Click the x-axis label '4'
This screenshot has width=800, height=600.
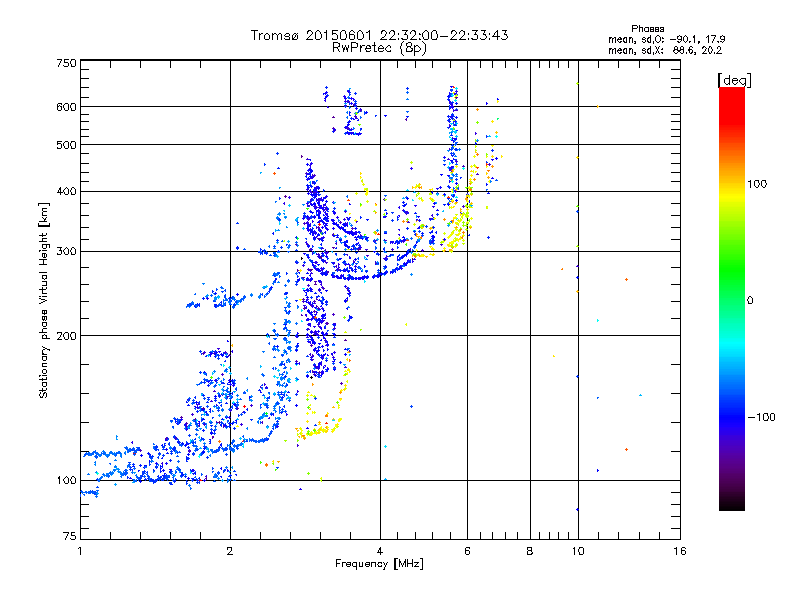pos(380,551)
